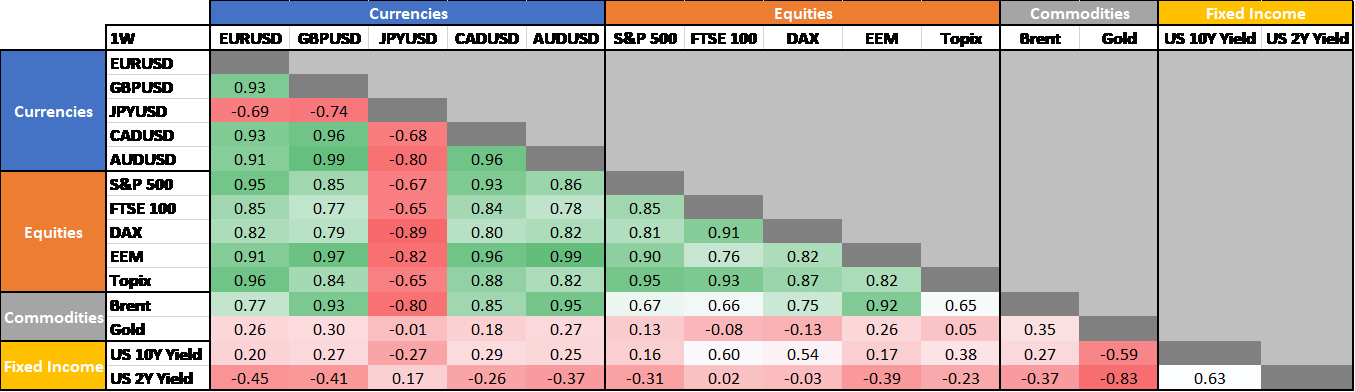Click the Equities column group header
This screenshot has height=392, width=1355.
[x=802, y=13]
